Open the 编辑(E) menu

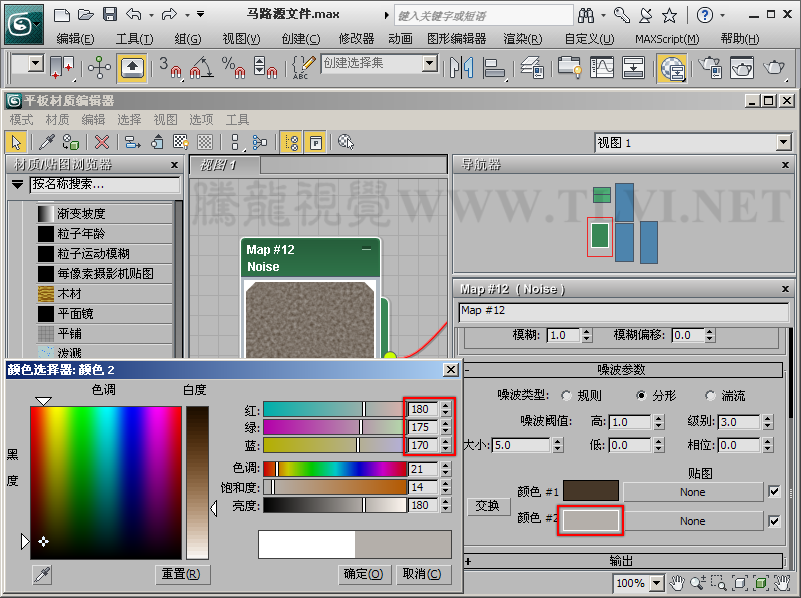76,39
